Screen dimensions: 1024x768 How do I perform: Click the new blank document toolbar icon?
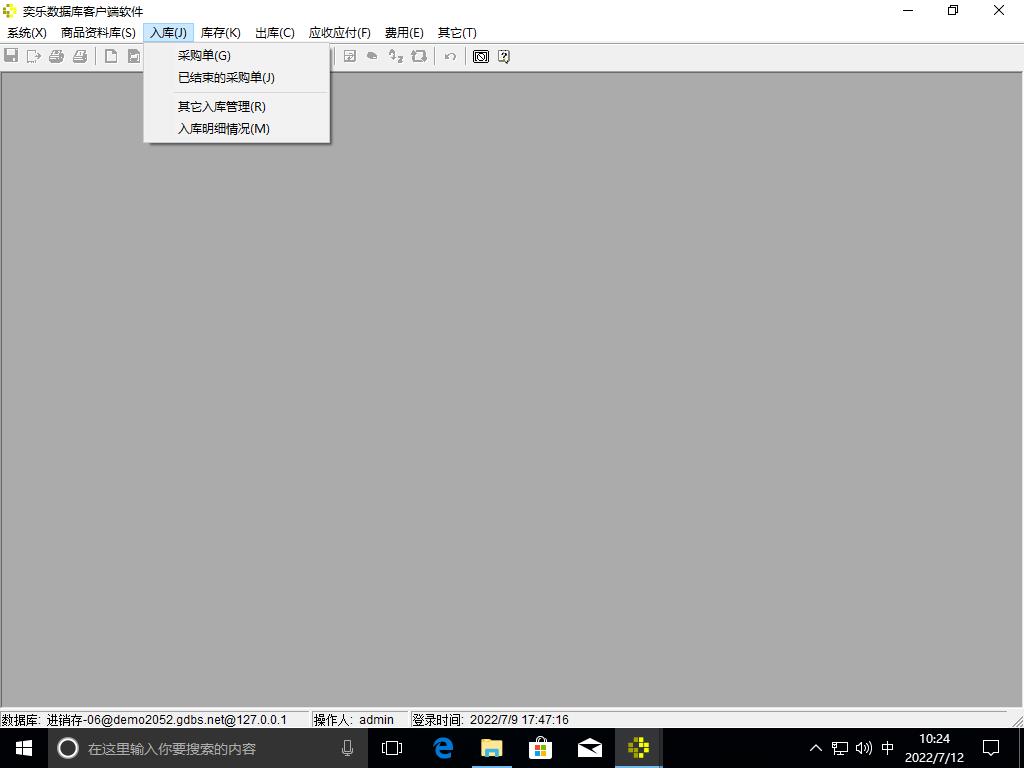pyautogui.click(x=111, y=56)
